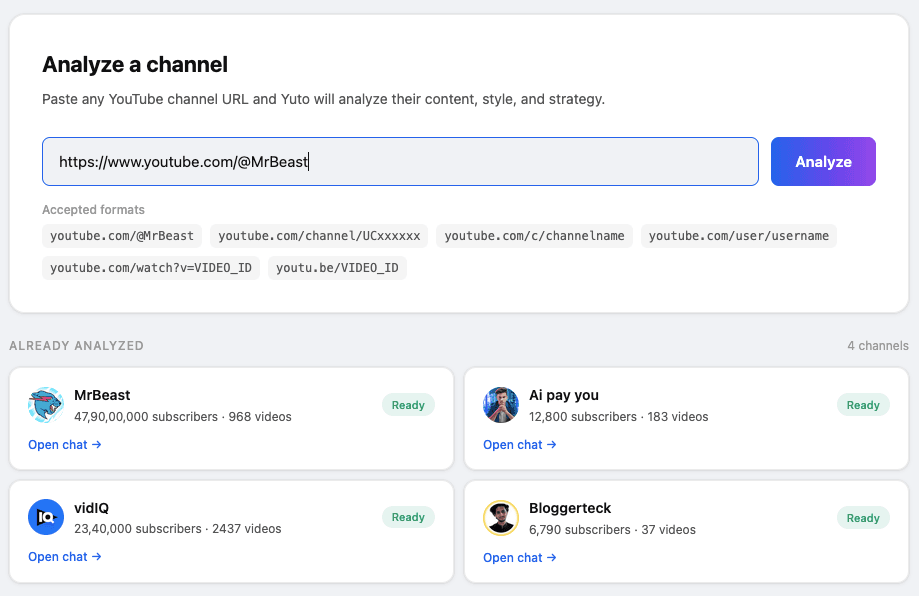This screenshot has height=596, width=919.
Task: Click the Ready badge on Ai pay you card
Action: pos(863,405)
